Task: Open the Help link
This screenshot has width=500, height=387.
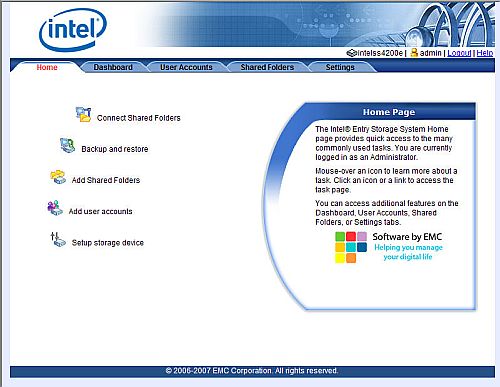Action: [x=485, y=53]
